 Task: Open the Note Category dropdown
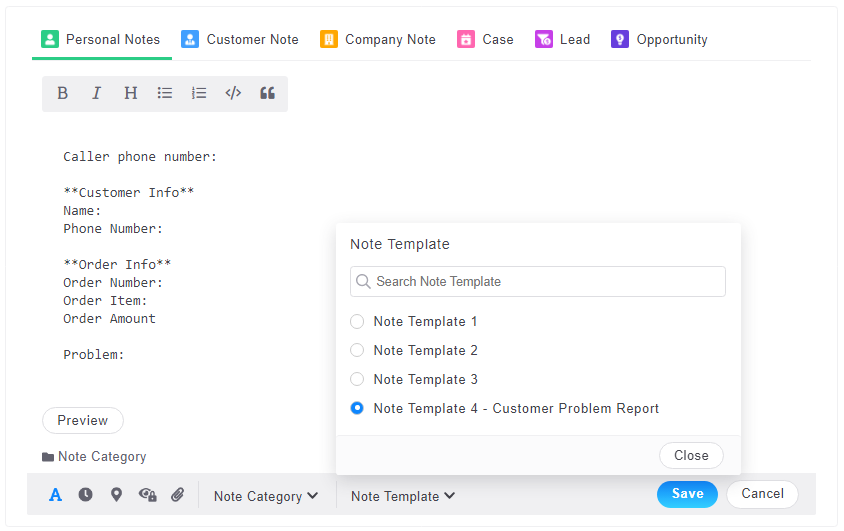pyautogui.click(x=266, y=496)
